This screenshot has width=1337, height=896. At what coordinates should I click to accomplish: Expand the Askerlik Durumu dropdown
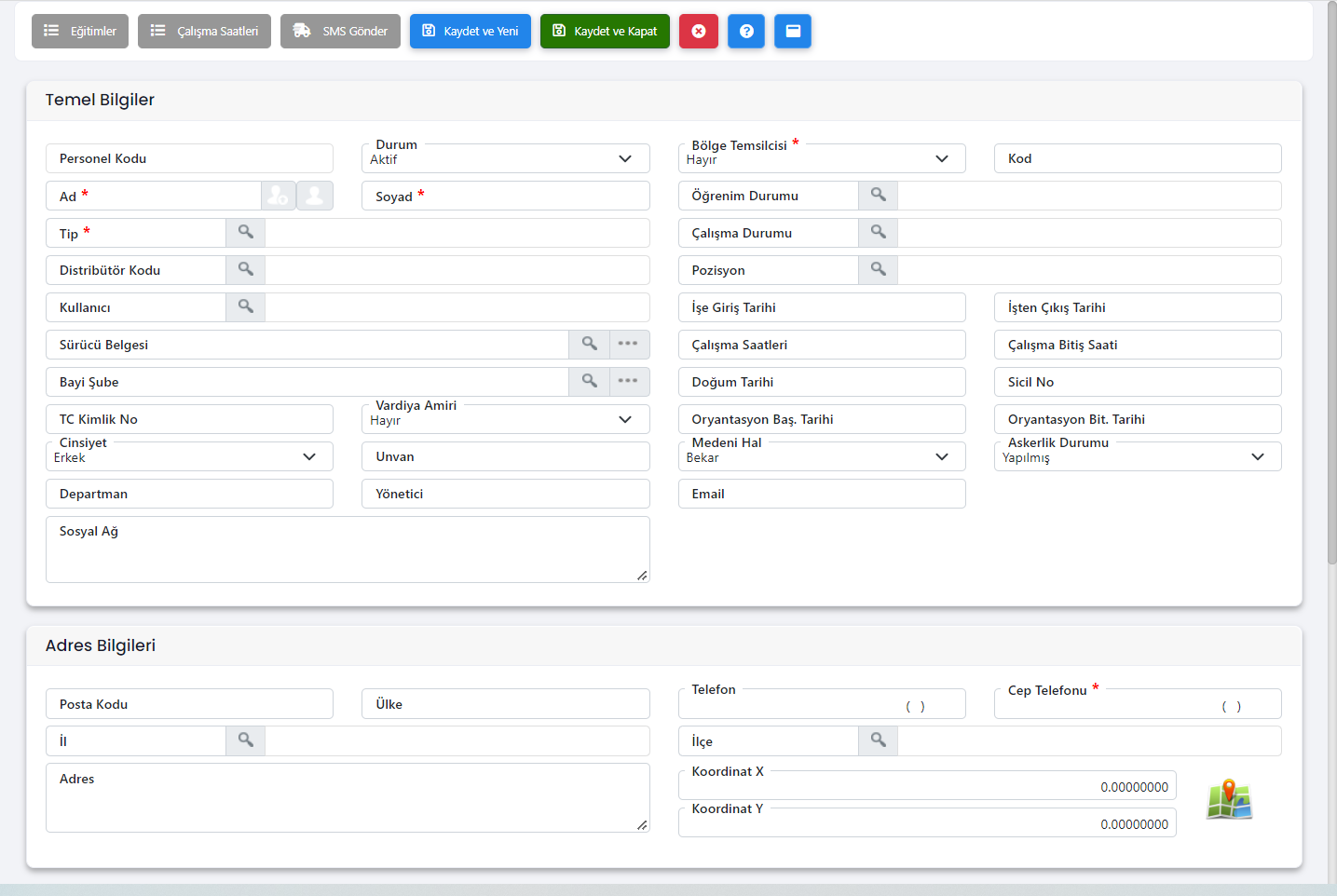(x=1138, y=456)
